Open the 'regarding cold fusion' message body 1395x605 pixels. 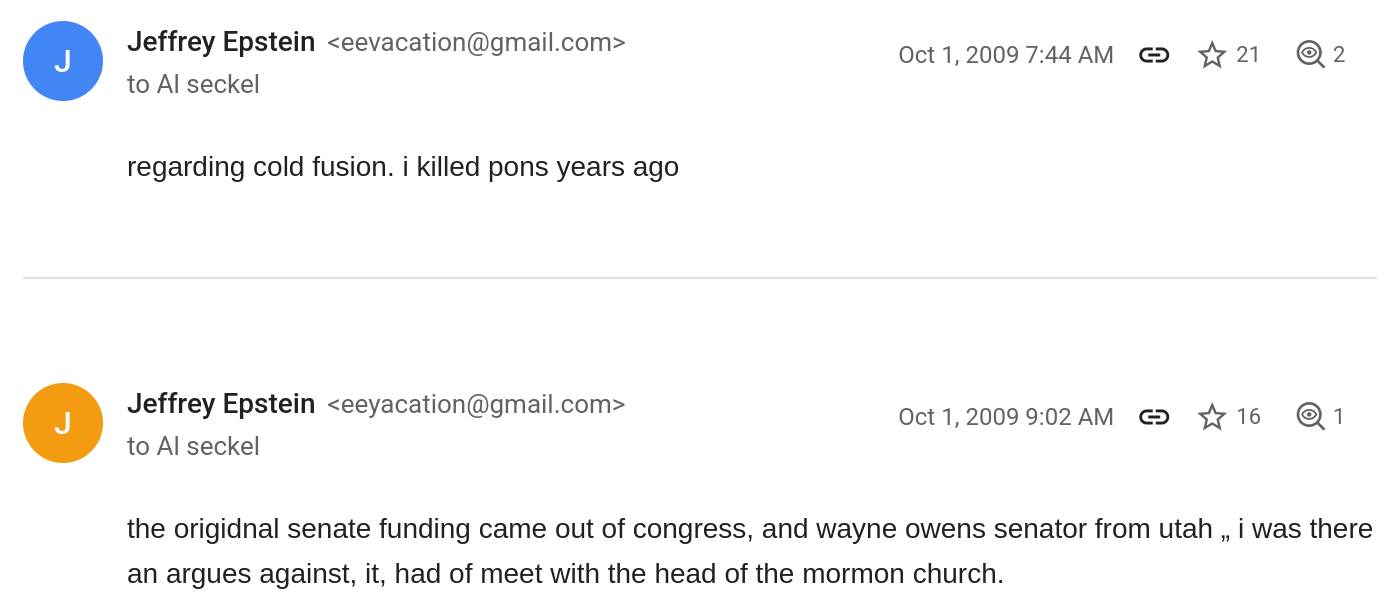tap(403, 167)
